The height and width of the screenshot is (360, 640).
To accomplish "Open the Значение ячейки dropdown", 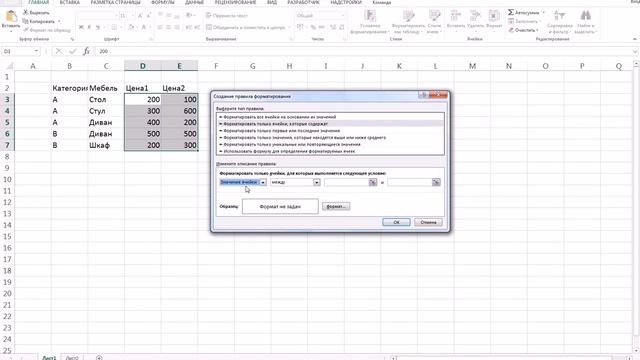I will click(263, 182).
